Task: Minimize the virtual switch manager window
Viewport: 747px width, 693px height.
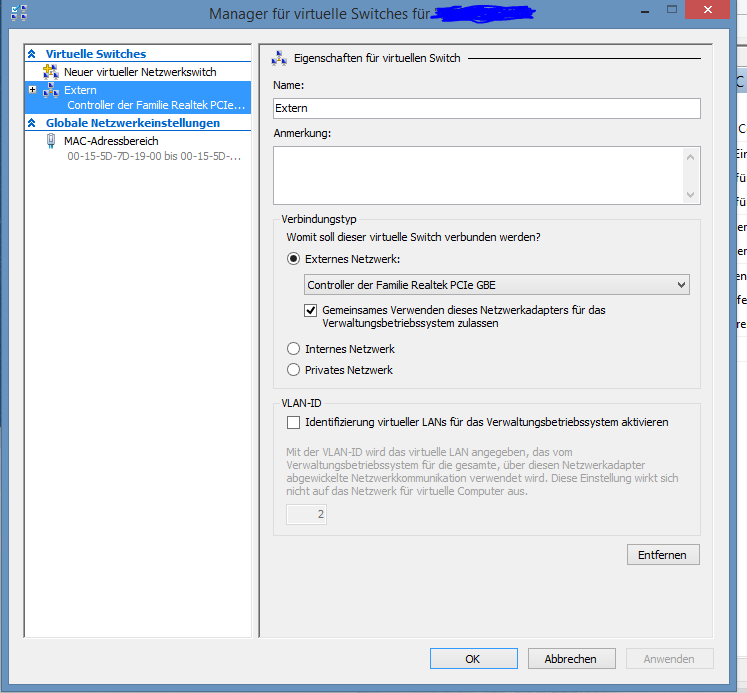Action: pyautogui.click(x=645, y=10)
